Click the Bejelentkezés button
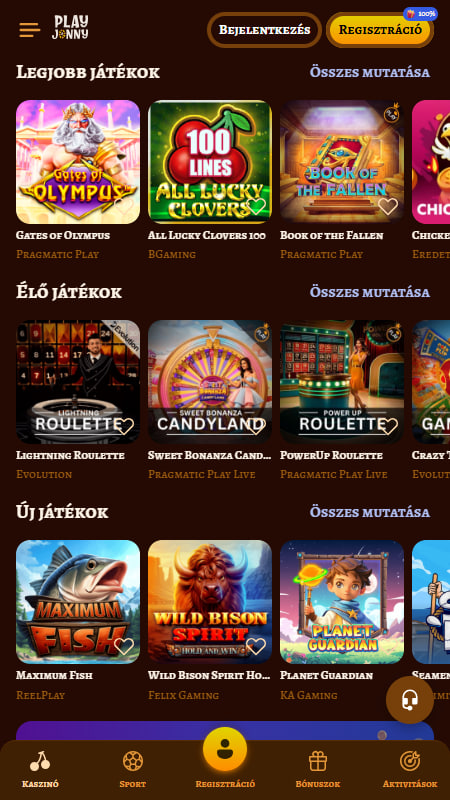Screen dimensions: 450x800 pyautogui.click(x=264, y=30)
